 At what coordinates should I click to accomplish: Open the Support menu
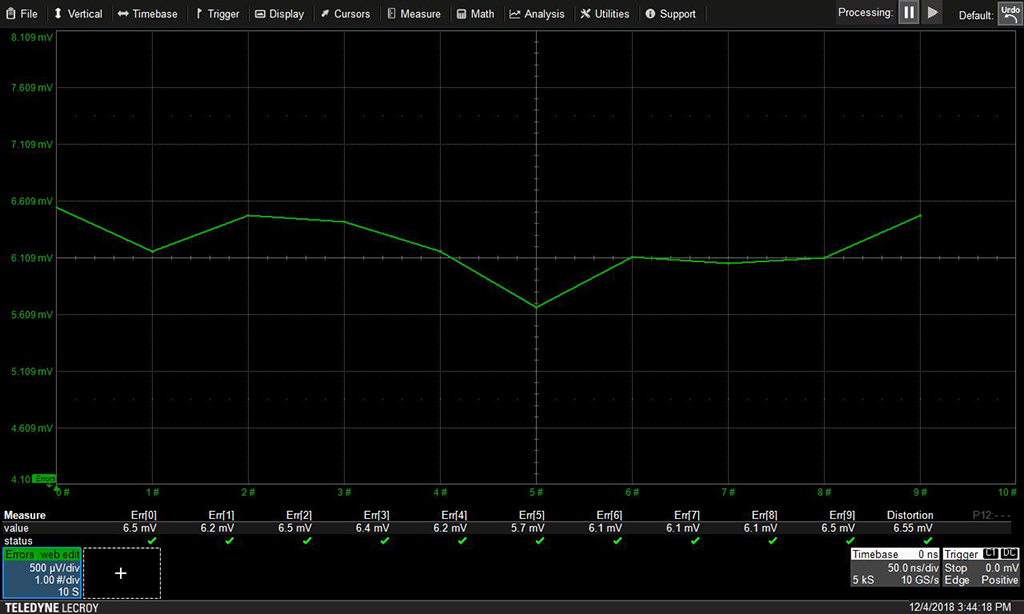coord(670,14)
